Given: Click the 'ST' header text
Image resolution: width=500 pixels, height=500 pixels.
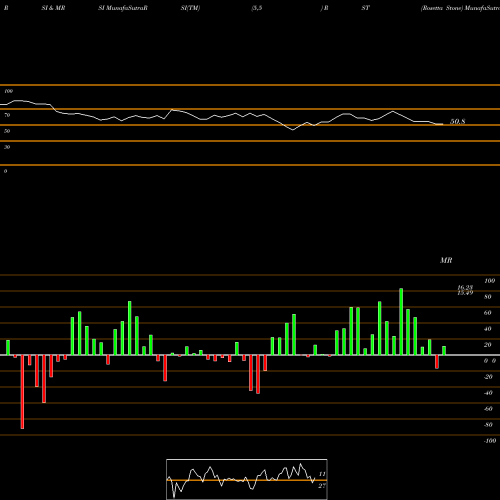Looking at the screenshot, I should tap(366, 8).
